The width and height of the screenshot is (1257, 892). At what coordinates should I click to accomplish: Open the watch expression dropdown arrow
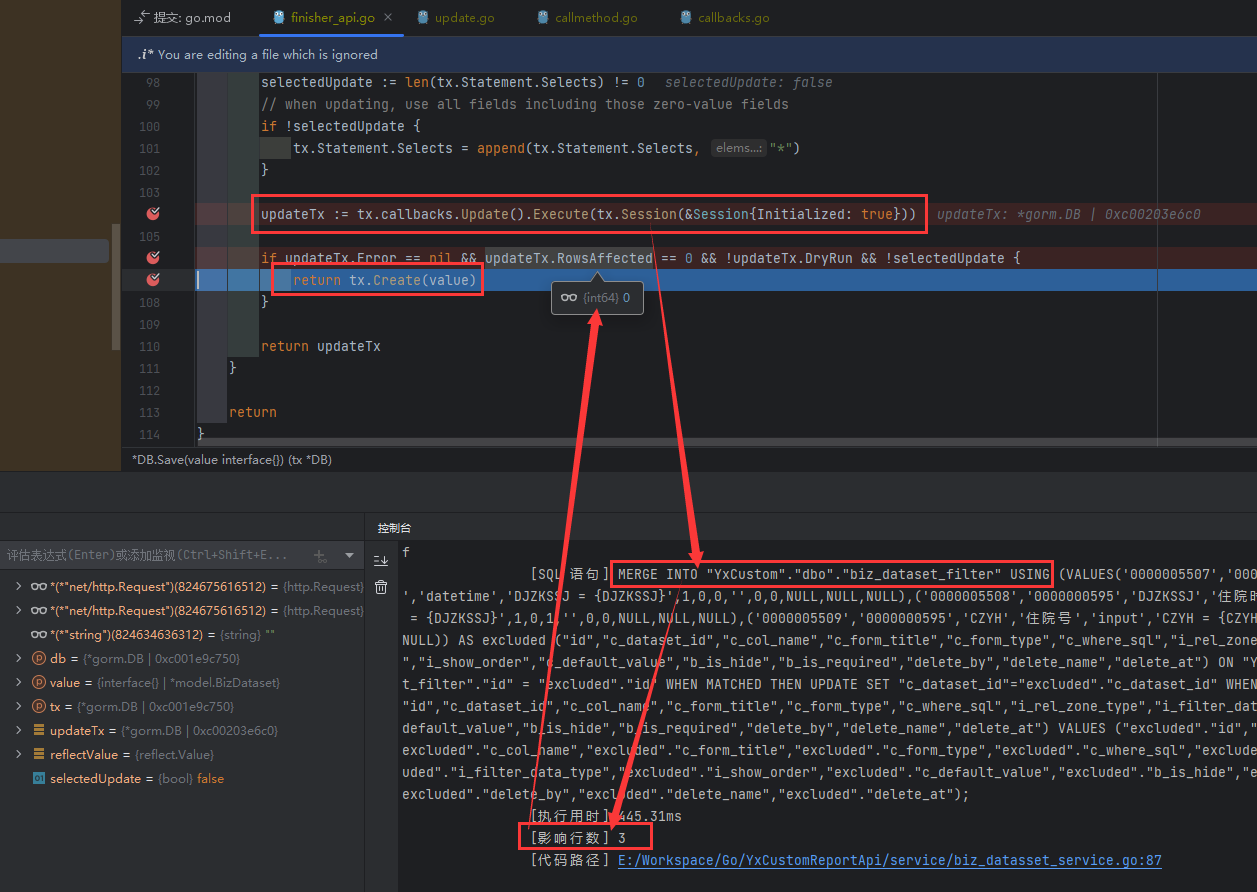[347, 554]
